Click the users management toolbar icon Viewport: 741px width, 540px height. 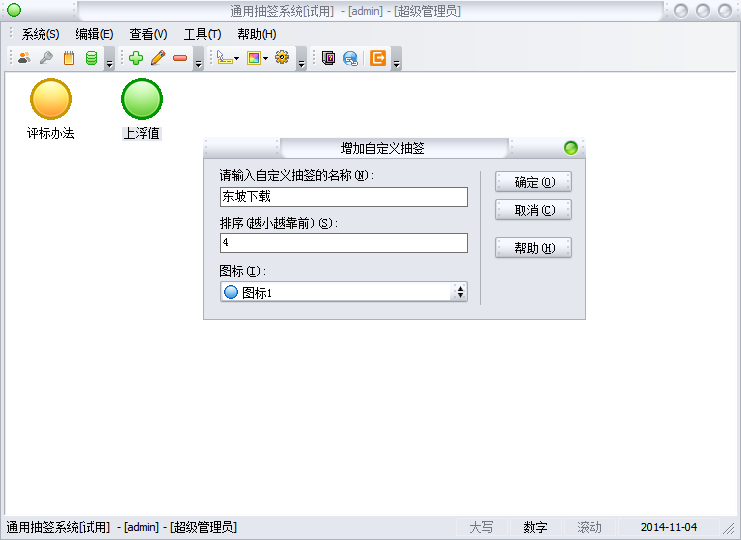(24, 58)
